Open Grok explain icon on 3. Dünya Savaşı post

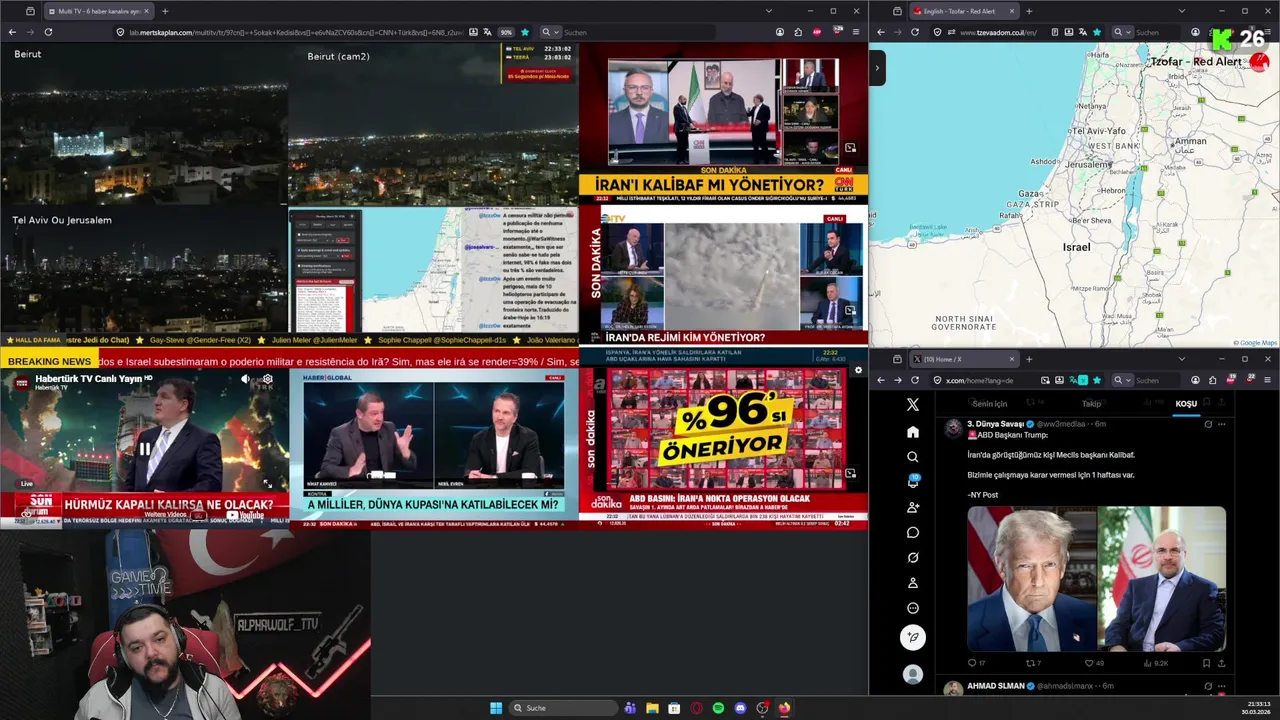pos(1208,424)
